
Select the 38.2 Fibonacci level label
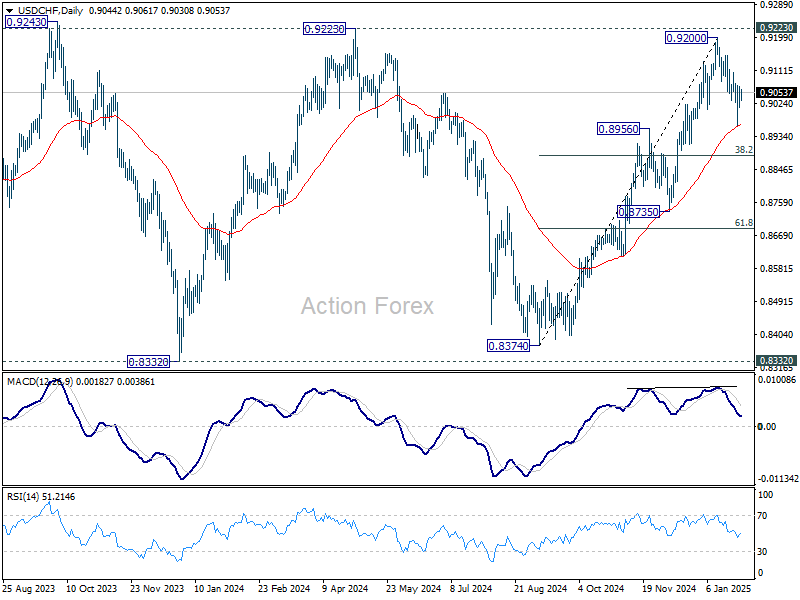(x=743, y=149)
